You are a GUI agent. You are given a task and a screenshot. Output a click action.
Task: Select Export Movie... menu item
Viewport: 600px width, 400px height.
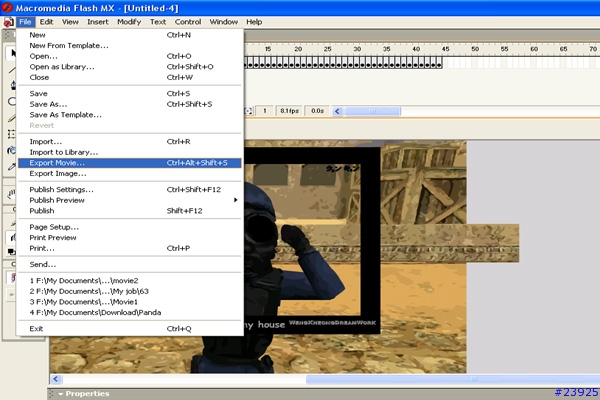point(130,163)
